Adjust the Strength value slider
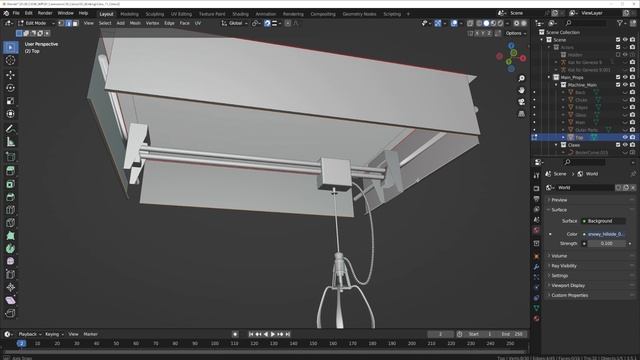The height and width of the screenshot is (360, 640). 607,244
